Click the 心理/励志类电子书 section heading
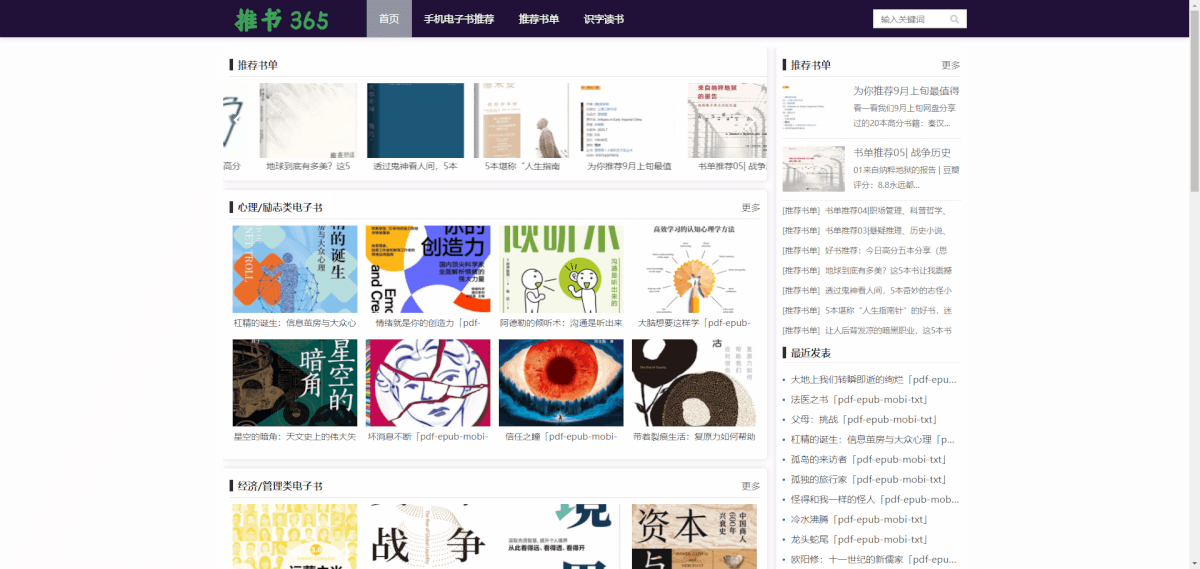 pos(280,207)
